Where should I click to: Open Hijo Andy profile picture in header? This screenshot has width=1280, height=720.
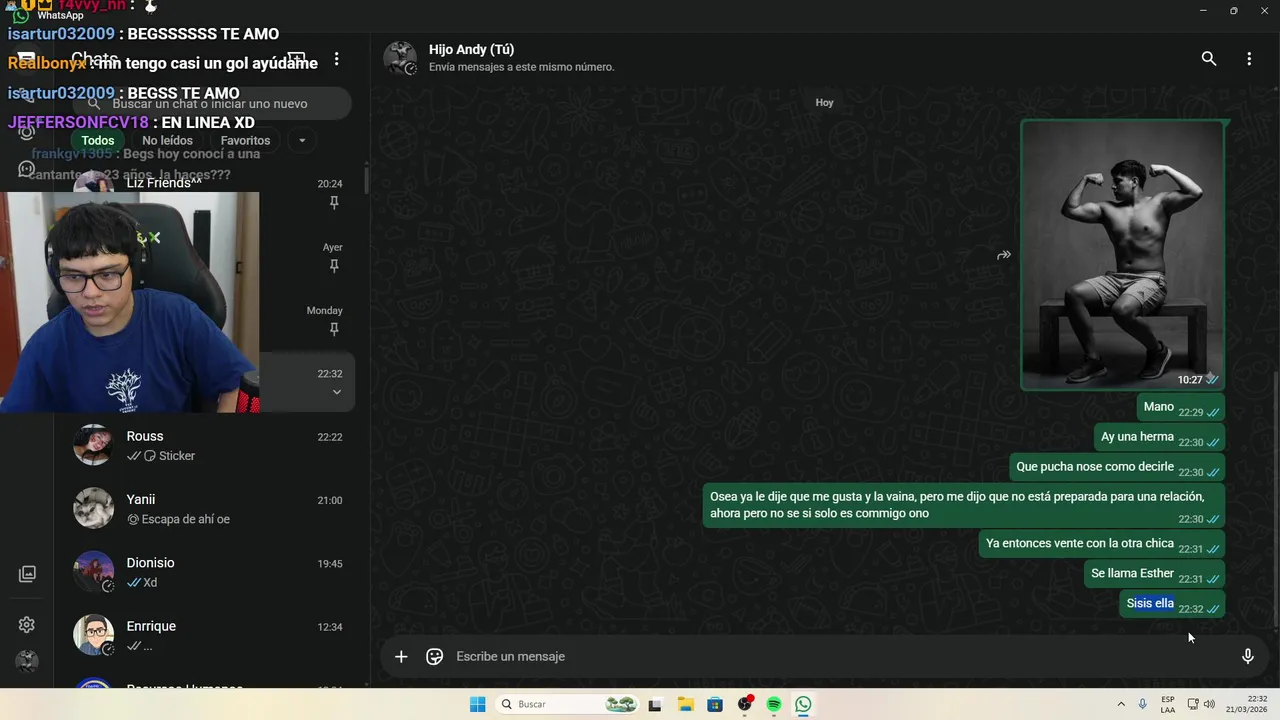point(400,58)
